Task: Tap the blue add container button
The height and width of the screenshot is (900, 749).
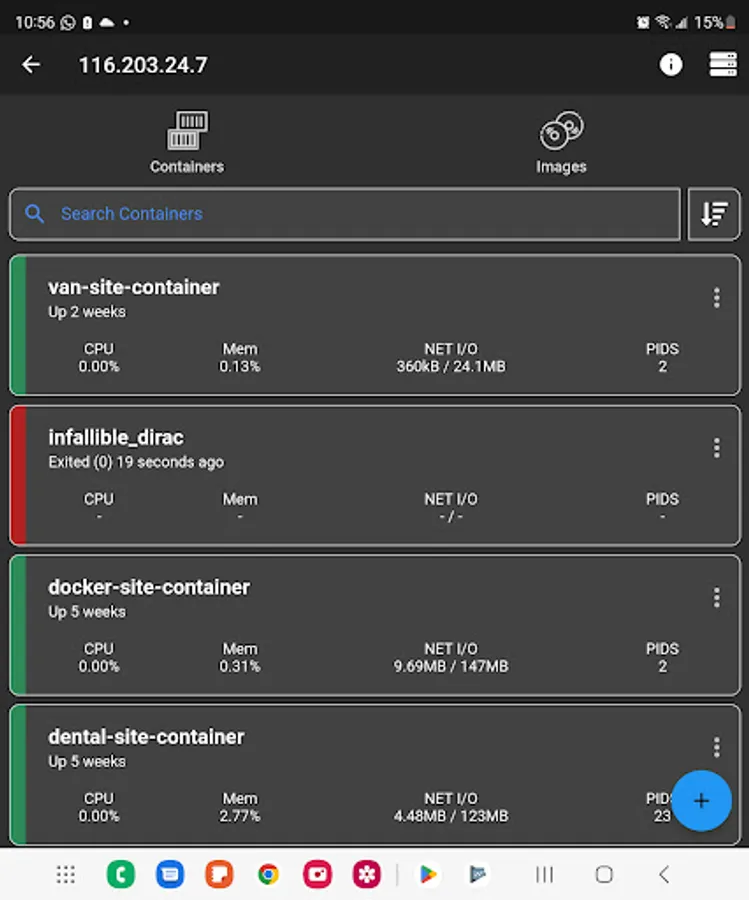Action: click(701, 801)
